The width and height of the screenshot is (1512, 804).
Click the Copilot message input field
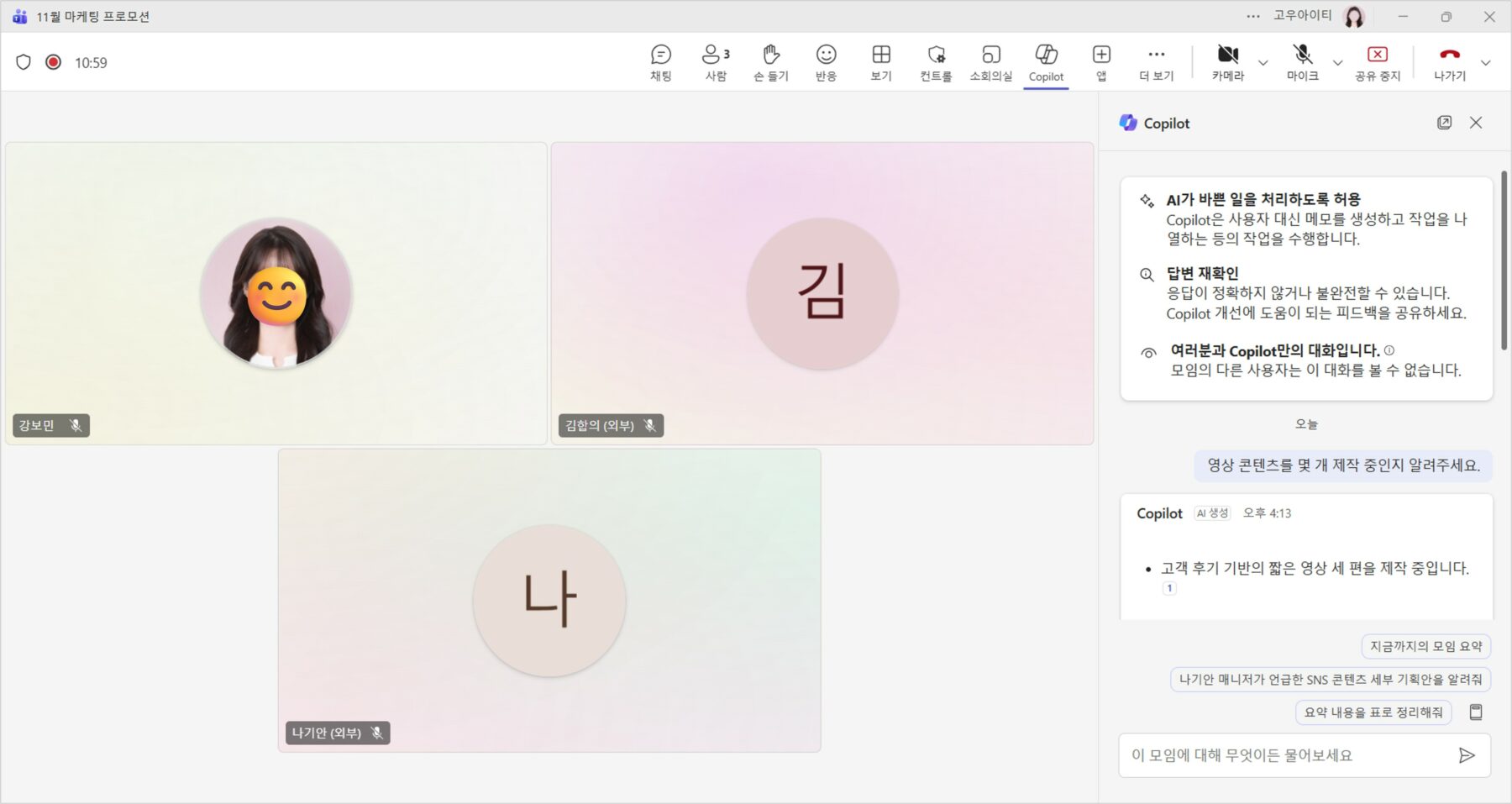point(1285,755)
